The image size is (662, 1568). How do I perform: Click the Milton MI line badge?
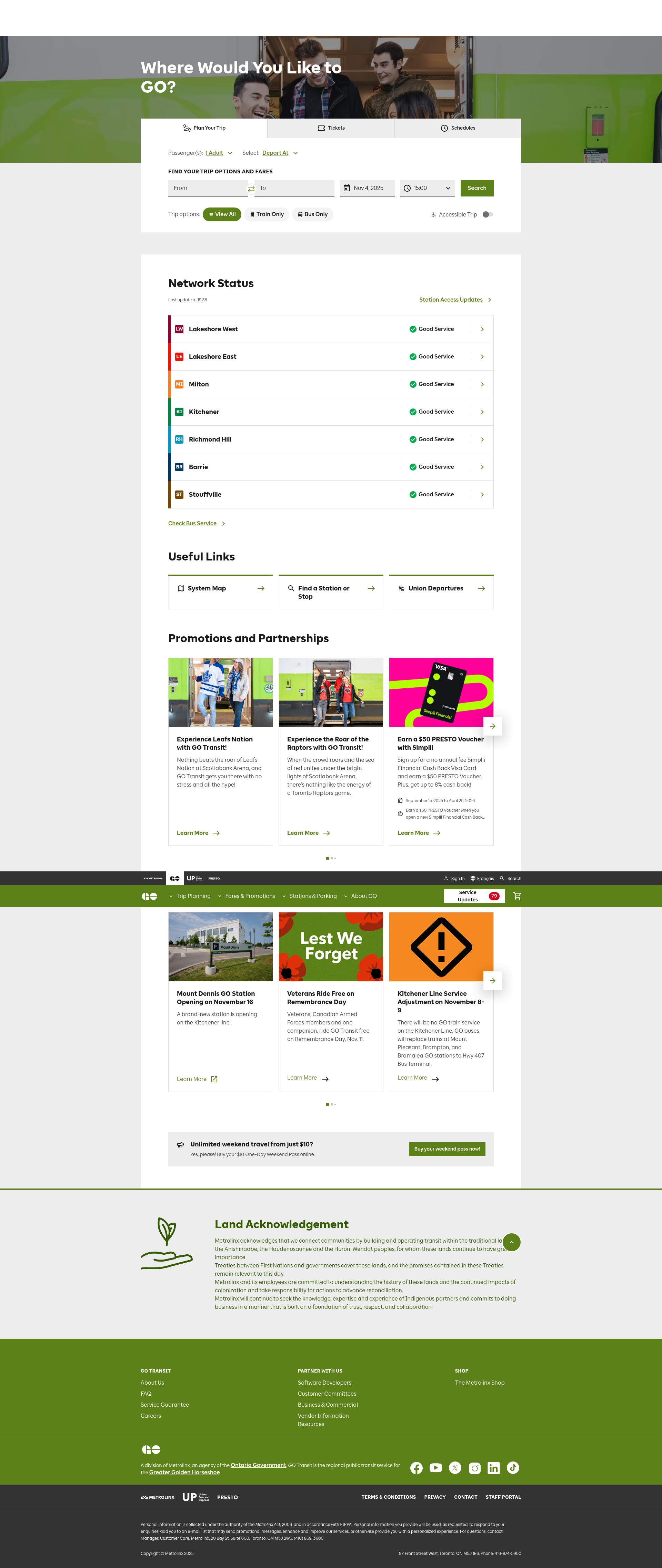(179, 384)
